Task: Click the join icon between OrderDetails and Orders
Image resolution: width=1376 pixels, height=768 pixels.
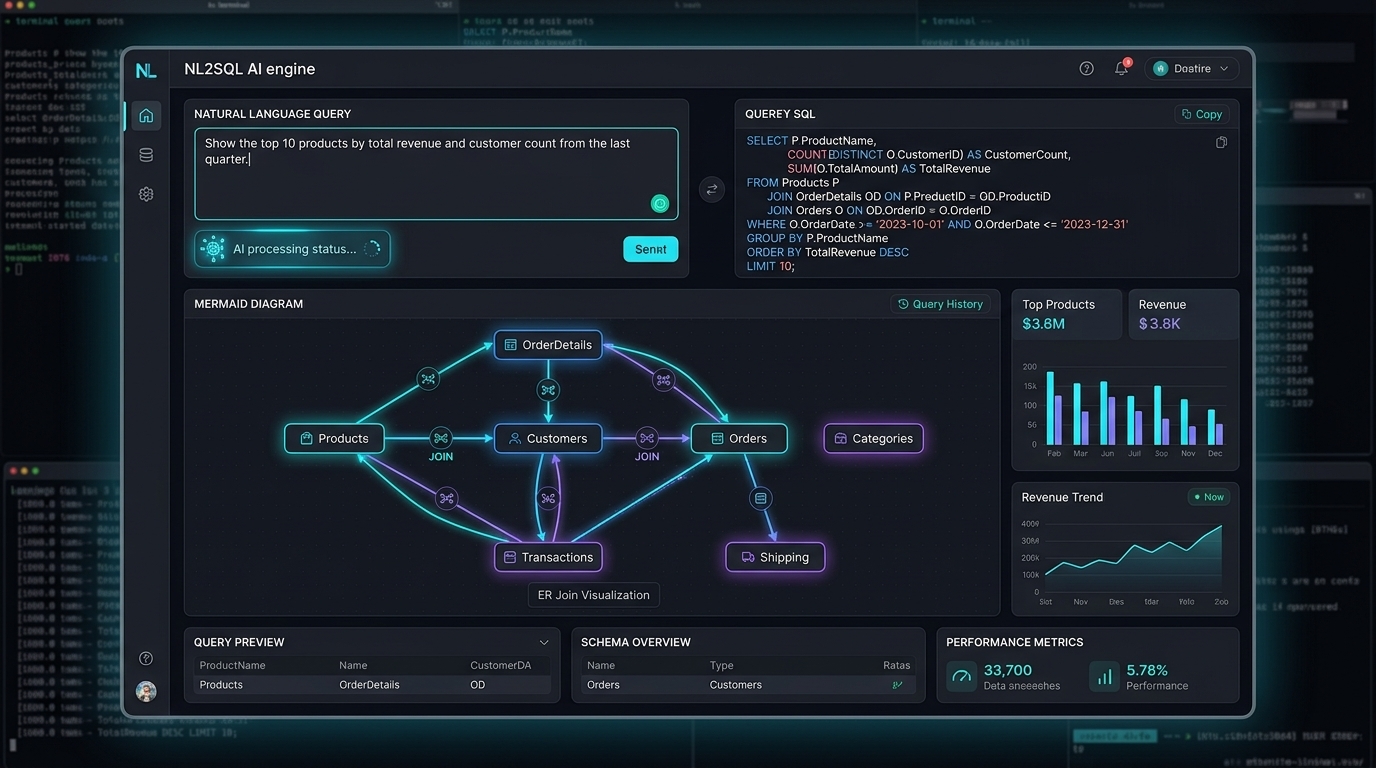Action: [x=663, y=380]
